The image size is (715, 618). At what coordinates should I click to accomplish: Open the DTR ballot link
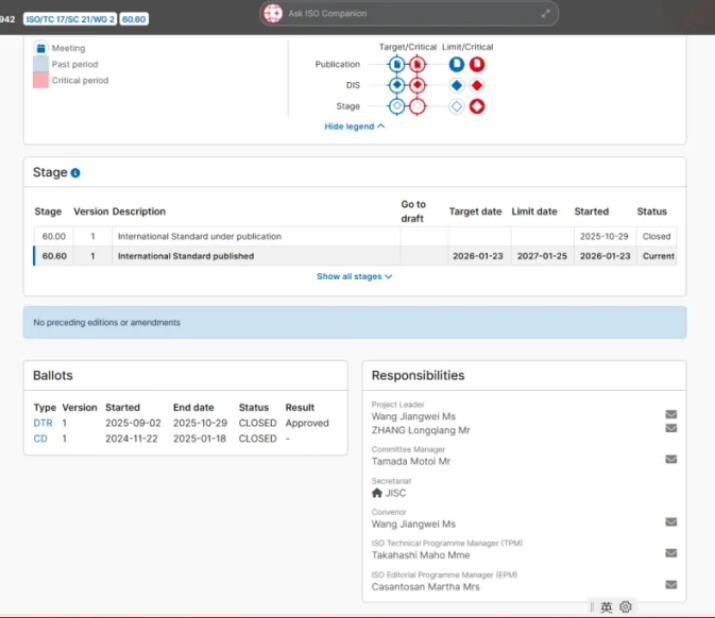point(43,423)
